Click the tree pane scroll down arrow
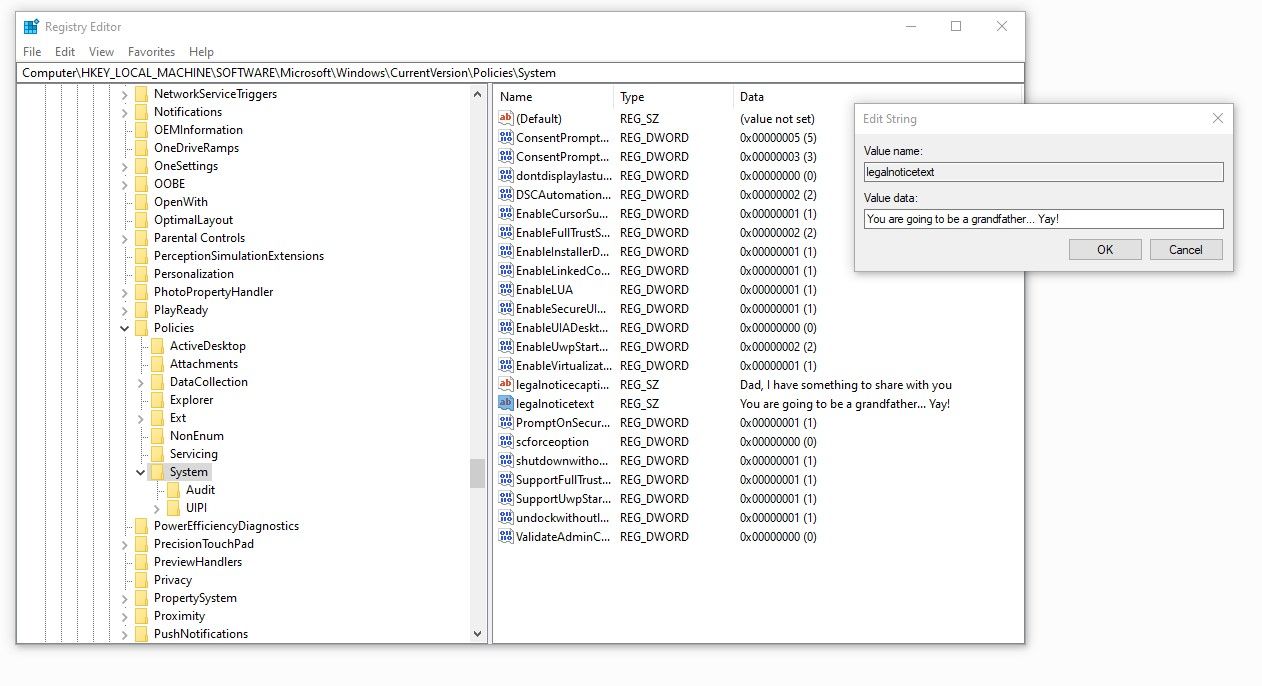The width and height of the screenshot is (1262, 686). click(477, 633)
